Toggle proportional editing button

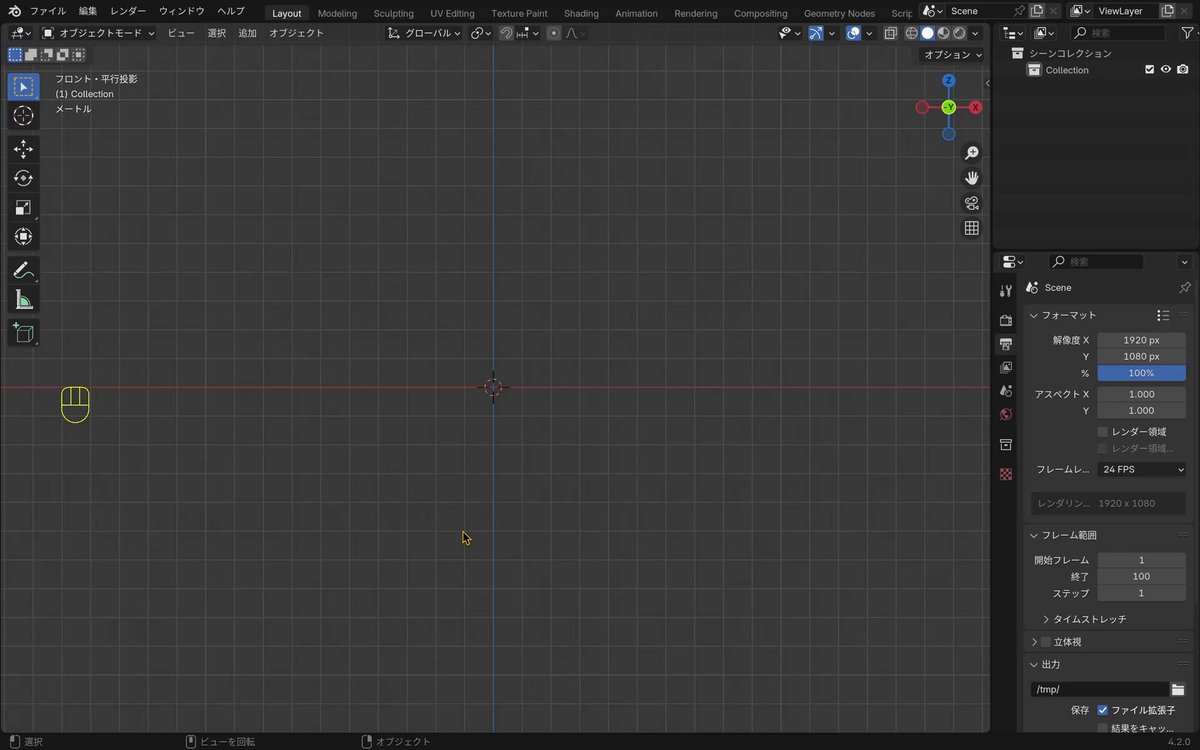553,33
